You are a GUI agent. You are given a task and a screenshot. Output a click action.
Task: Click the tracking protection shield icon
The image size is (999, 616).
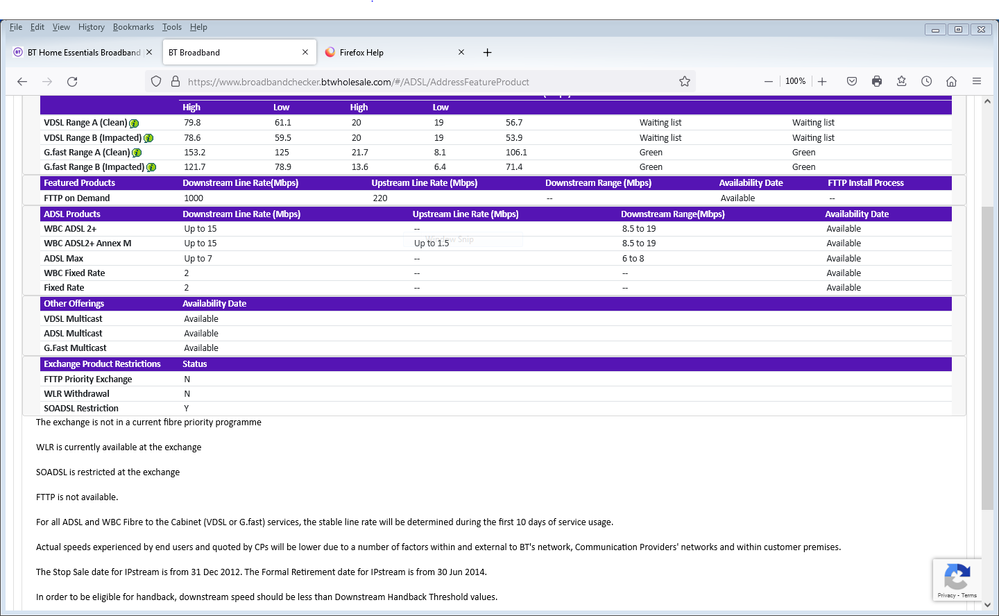click(156, 81)
